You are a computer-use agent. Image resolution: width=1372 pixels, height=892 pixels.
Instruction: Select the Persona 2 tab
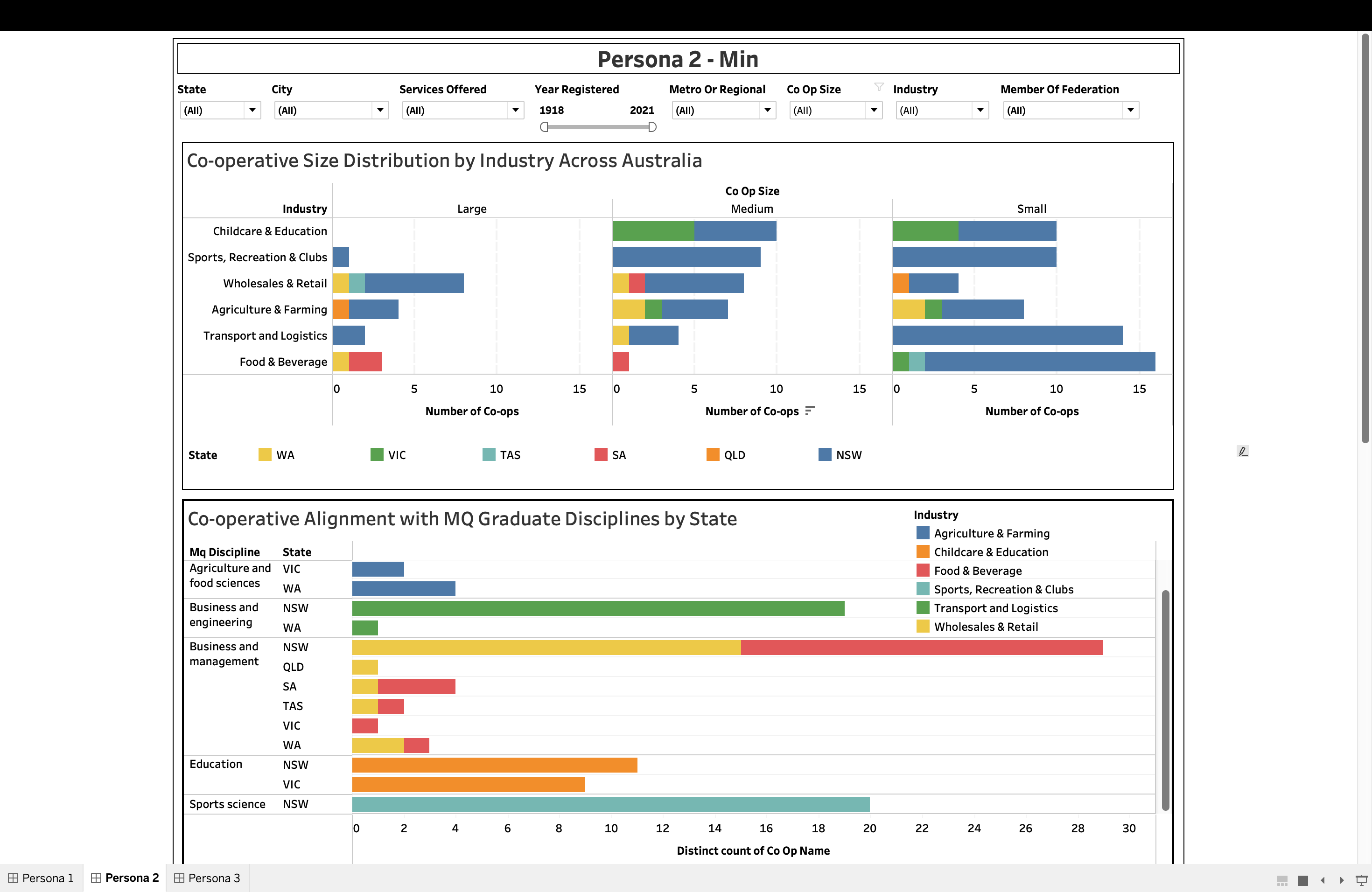[125, 878]
